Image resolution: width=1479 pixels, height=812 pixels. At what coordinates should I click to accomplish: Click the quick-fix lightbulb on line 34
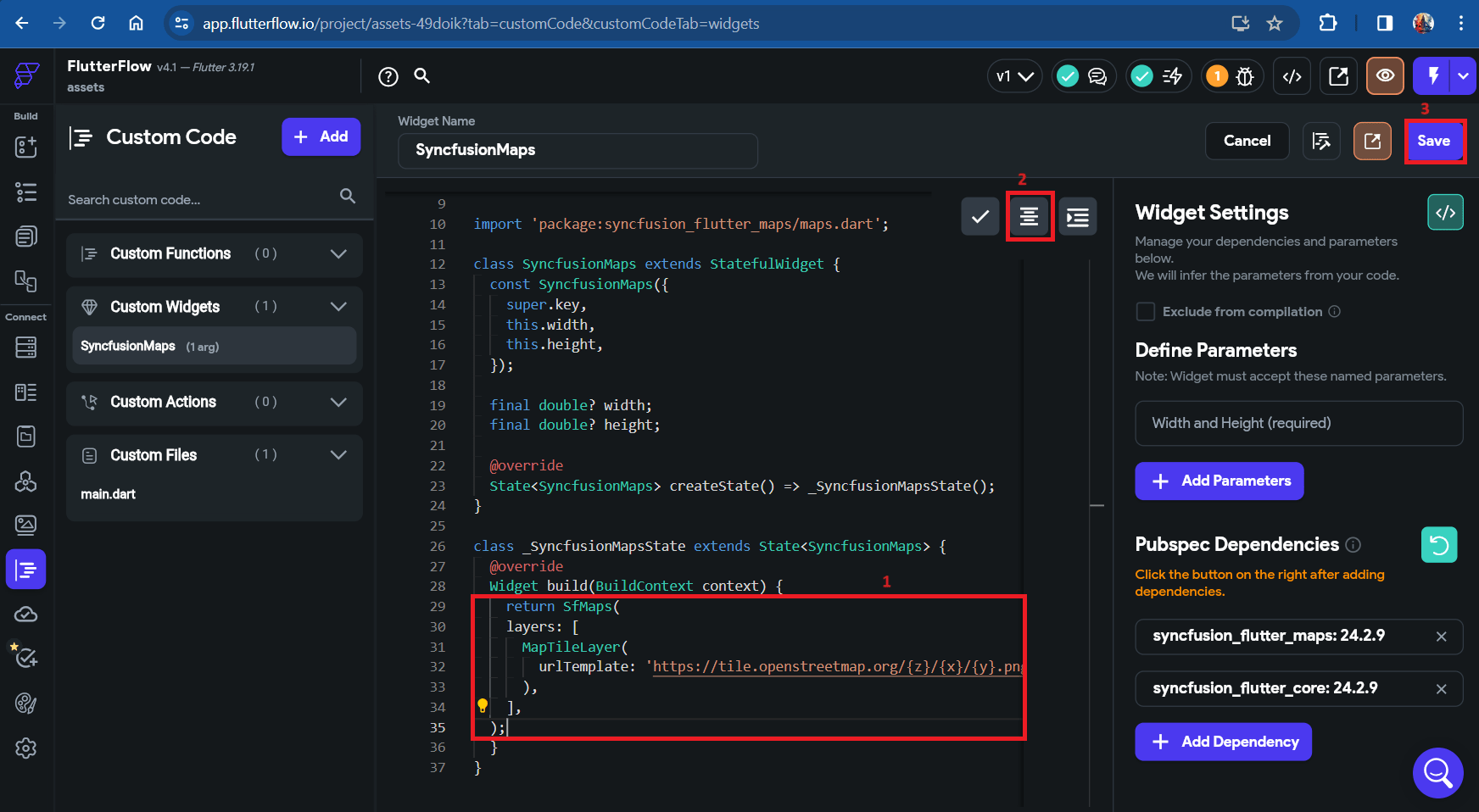pyautogui.click(x=483, y=705)
